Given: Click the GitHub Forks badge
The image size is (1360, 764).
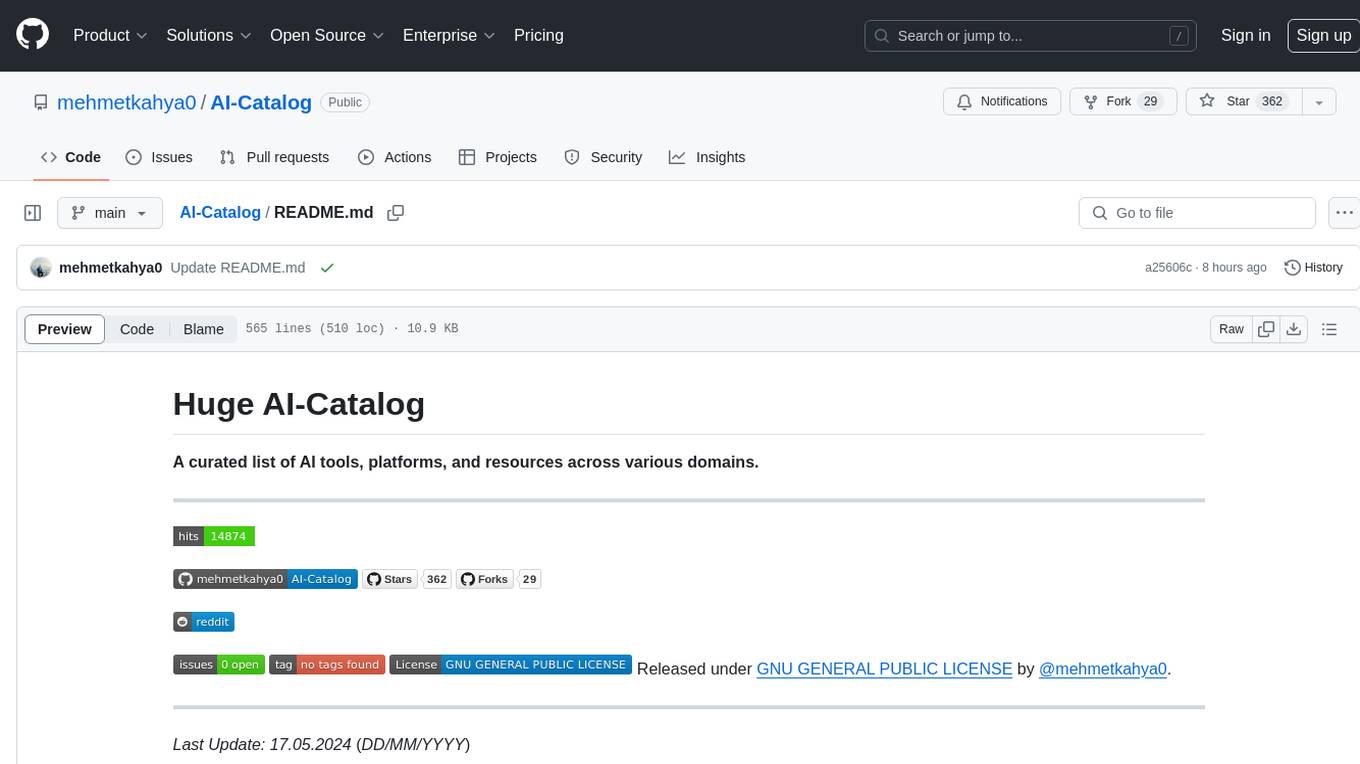Looking at the screenshot, I should (485, 579).
